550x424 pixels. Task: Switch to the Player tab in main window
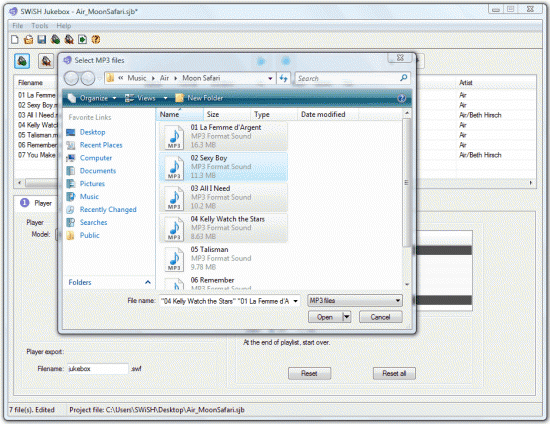(x=36, y=203)
